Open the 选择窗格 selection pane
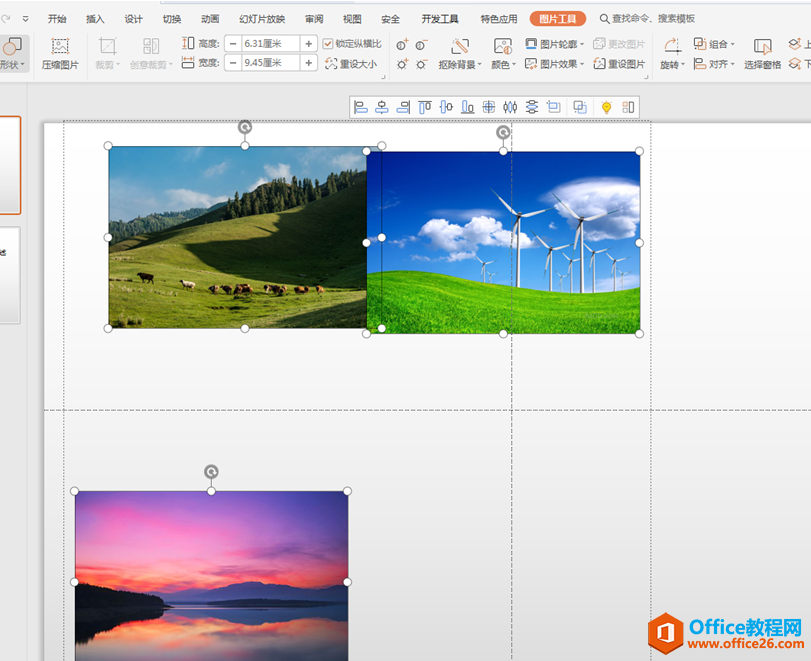Screen dimensions: 811x661 click(763, 54)
